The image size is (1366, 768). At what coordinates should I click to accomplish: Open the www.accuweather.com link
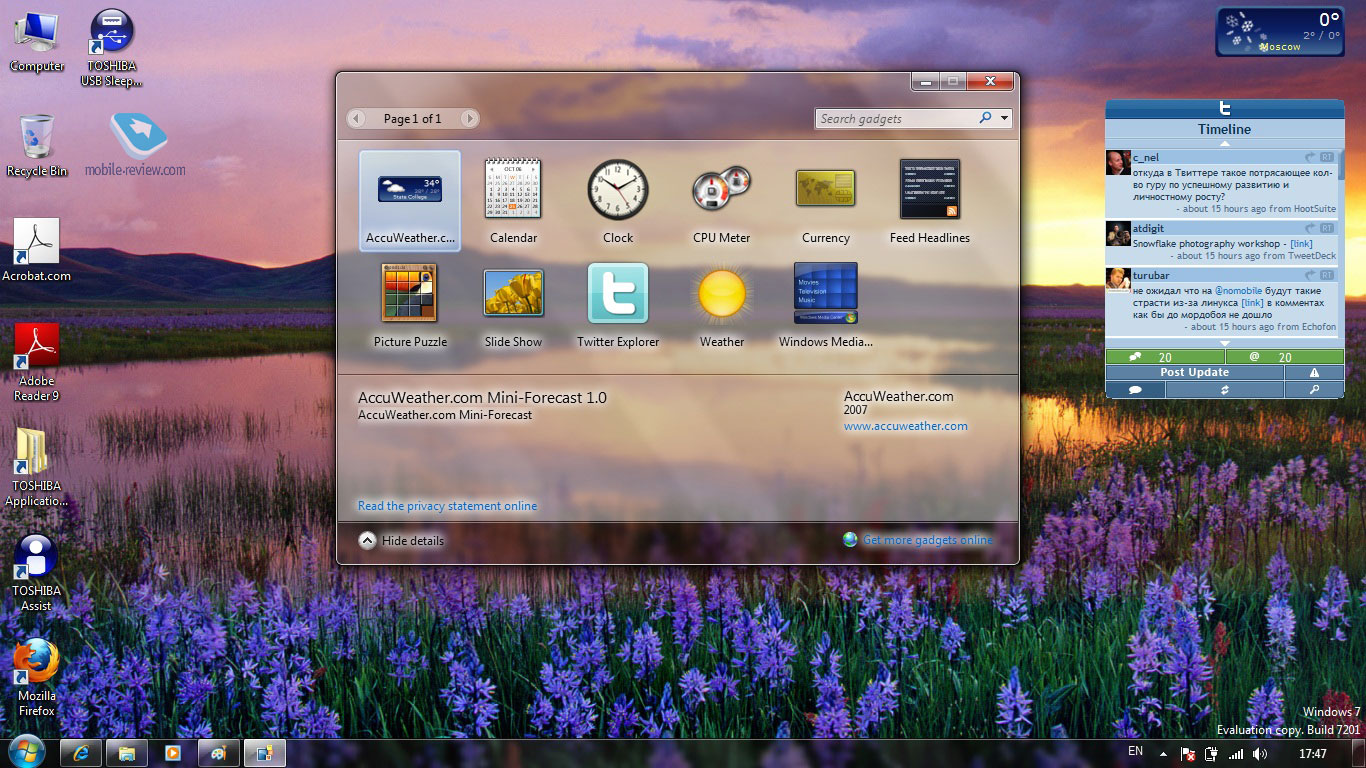pos(905,426)
